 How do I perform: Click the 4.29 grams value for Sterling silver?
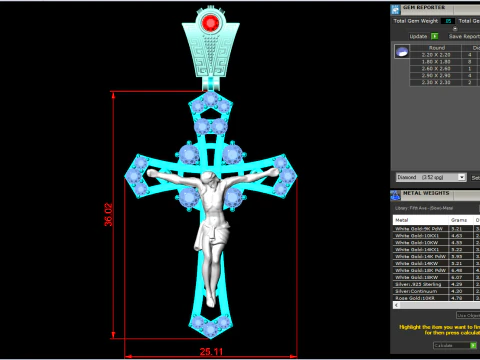[x=457, y=284]
